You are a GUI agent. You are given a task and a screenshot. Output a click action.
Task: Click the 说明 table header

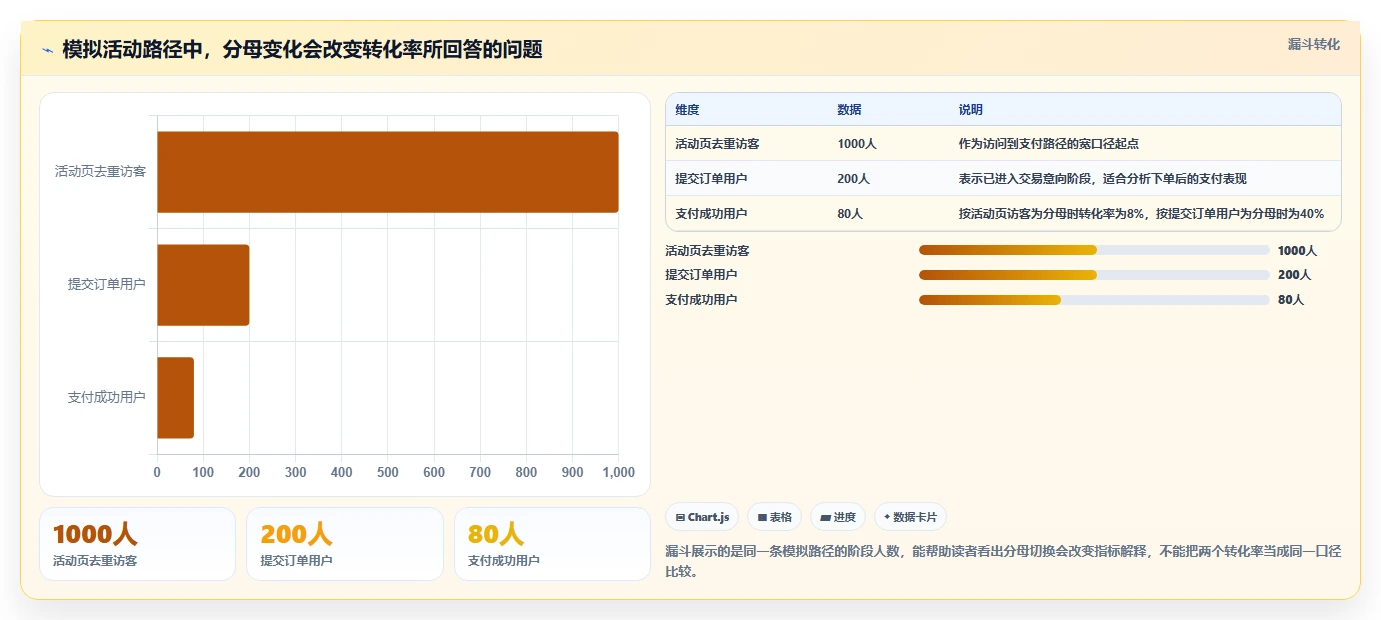[x=970, y=110]
